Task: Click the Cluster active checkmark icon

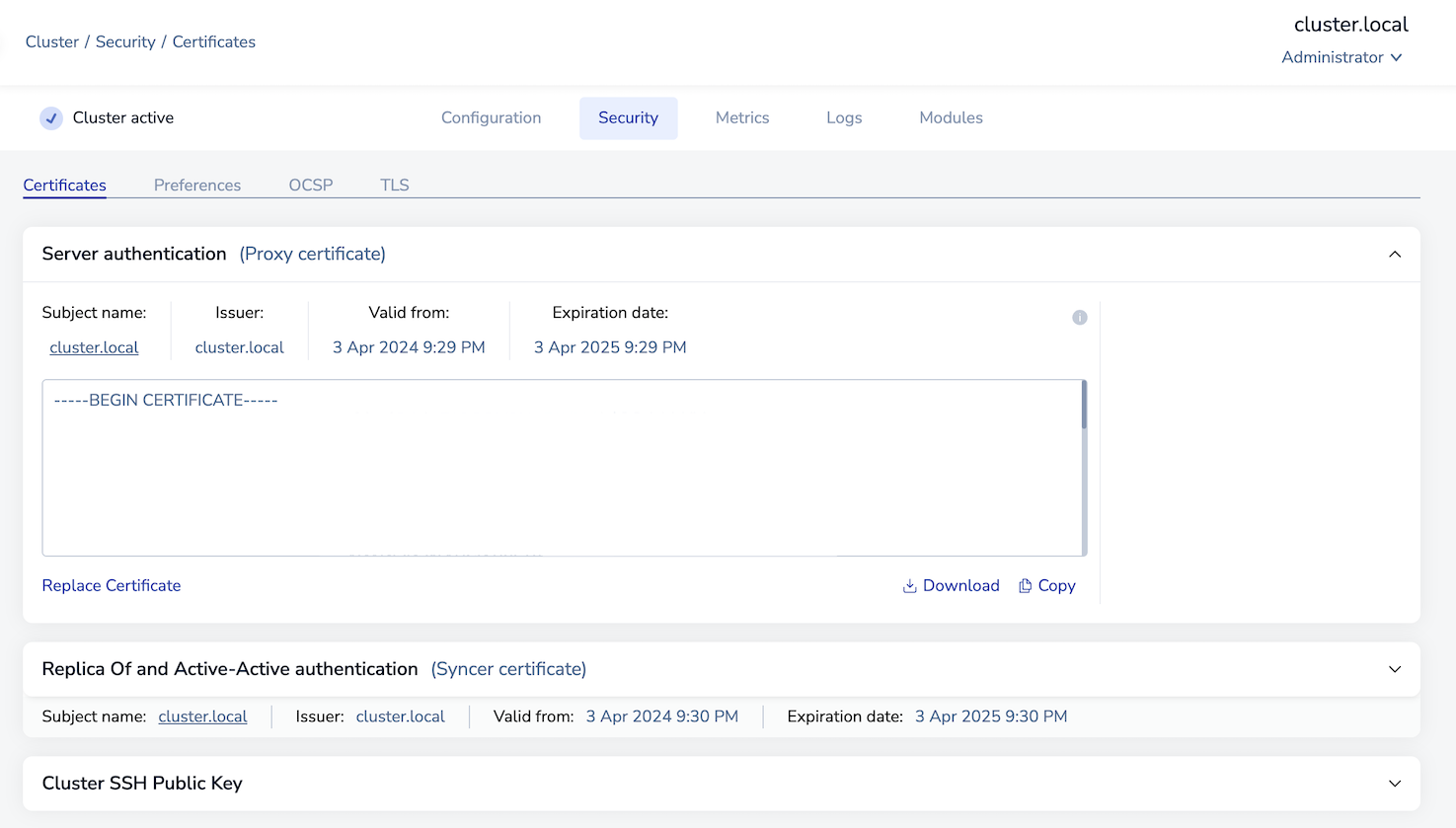Action: click(51, 118)
